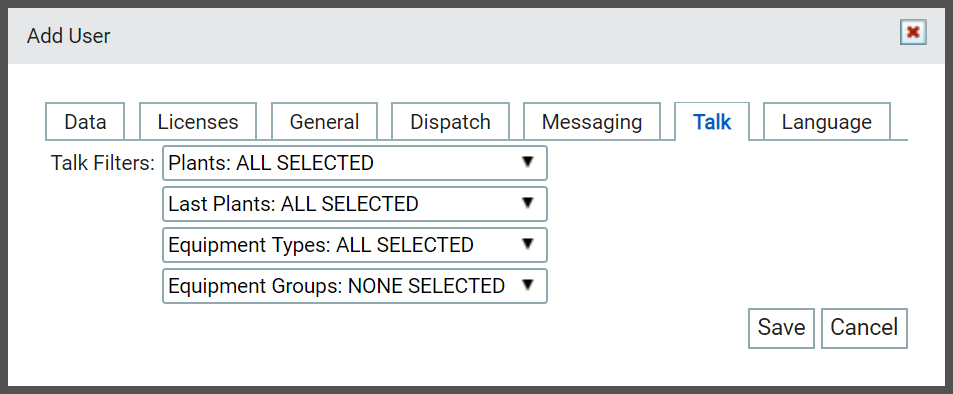Image resolution: width=953 pixels, height=394 pixels.
Task: Click the Add User title text
Action: [x=69, y=36]
